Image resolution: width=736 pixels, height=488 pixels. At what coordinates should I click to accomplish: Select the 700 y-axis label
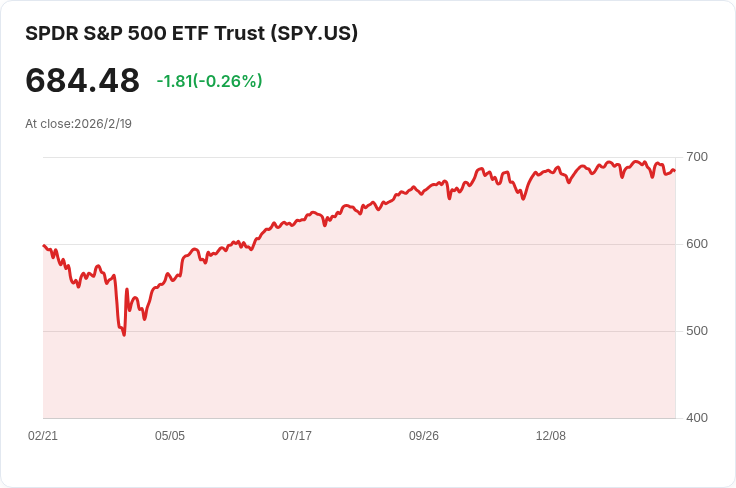[x=697, y=157]
